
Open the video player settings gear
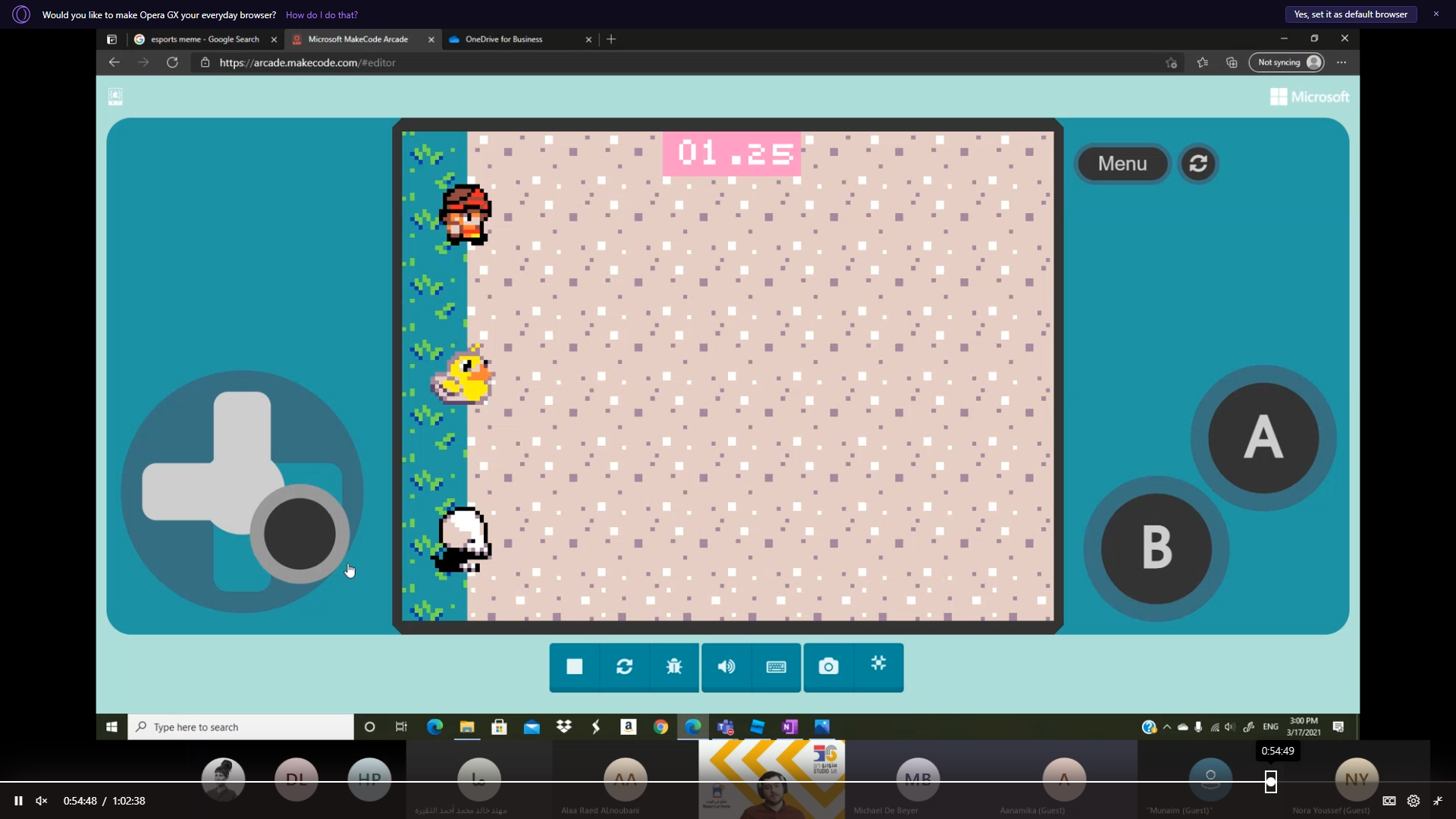coord(1414,801)
